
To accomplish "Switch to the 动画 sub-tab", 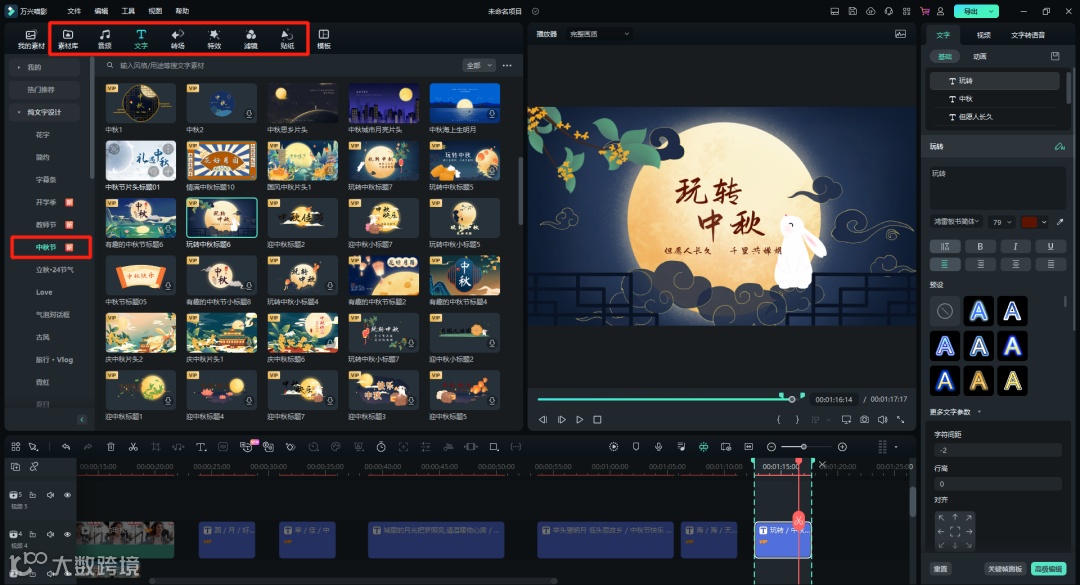I will click(979, 57).
